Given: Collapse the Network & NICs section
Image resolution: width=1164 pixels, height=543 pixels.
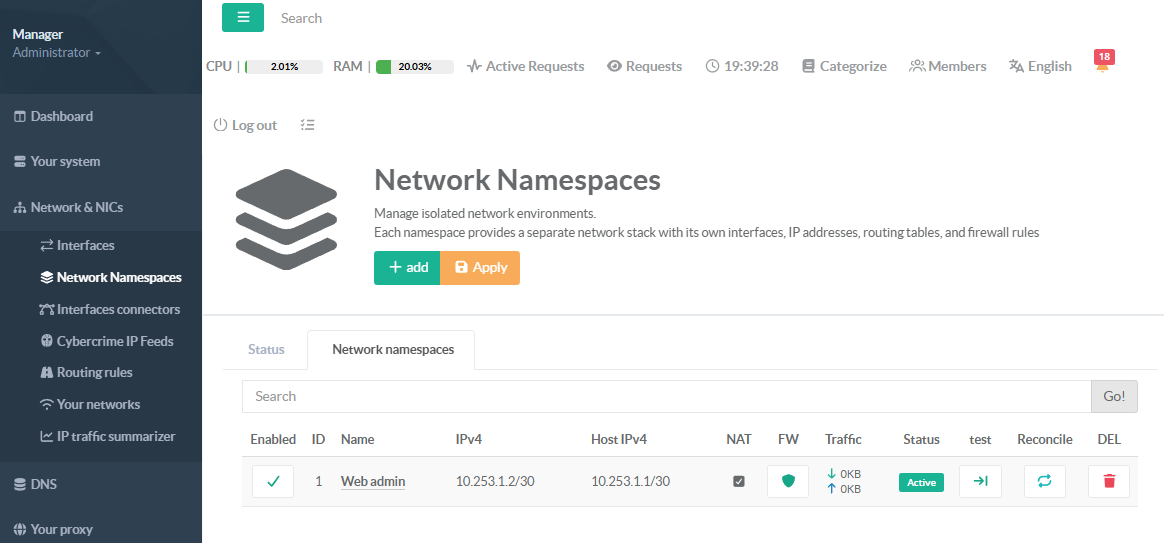Looking at the screenshot, I should [x=76, y=207].
